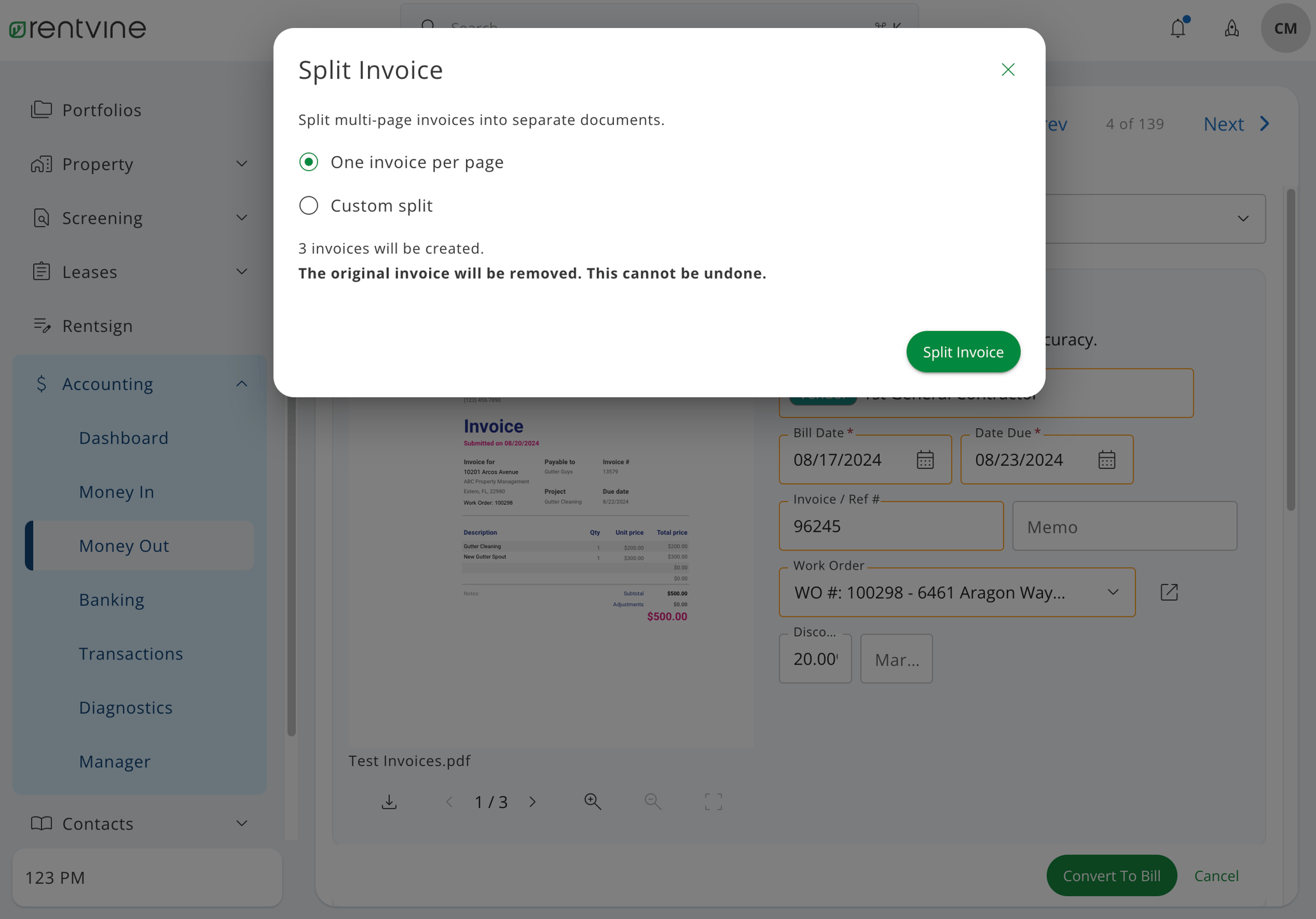
Task: Select the Custom split option
Action: (309, 205)
